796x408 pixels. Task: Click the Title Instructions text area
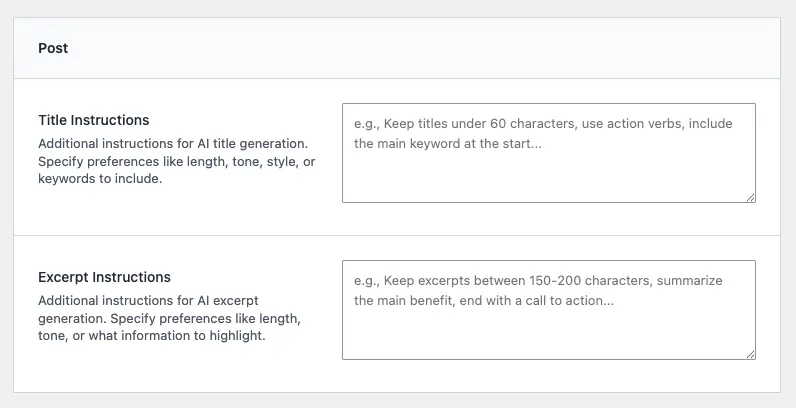pyautogui.click(x=548, y=153)
